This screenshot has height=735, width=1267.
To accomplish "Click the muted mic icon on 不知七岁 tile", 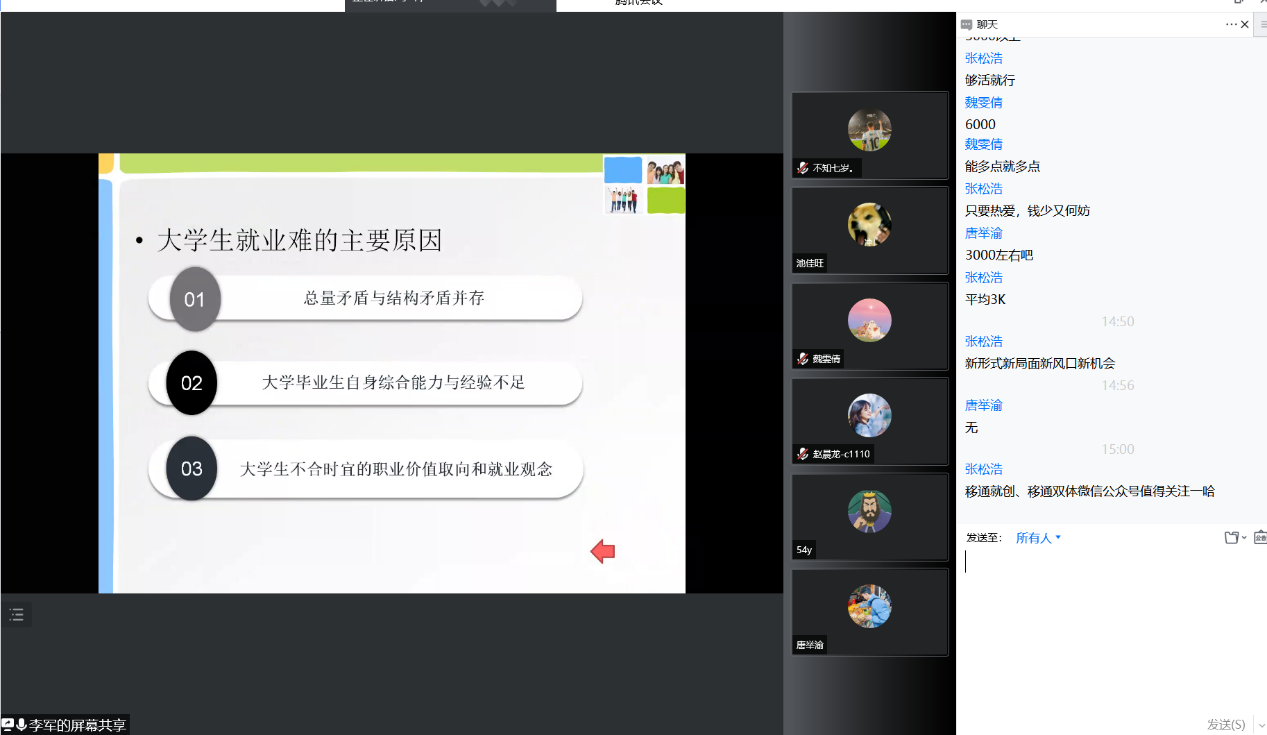I will click(x=802, y=168).
